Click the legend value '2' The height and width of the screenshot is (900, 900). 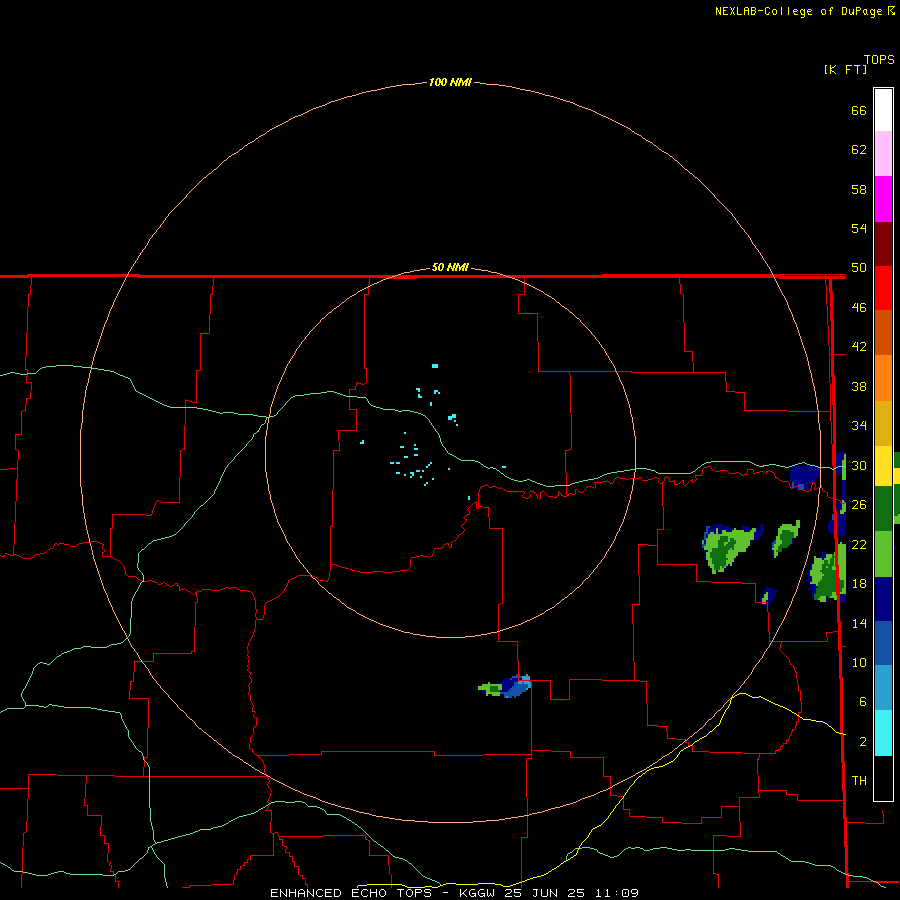coord(863,742)
